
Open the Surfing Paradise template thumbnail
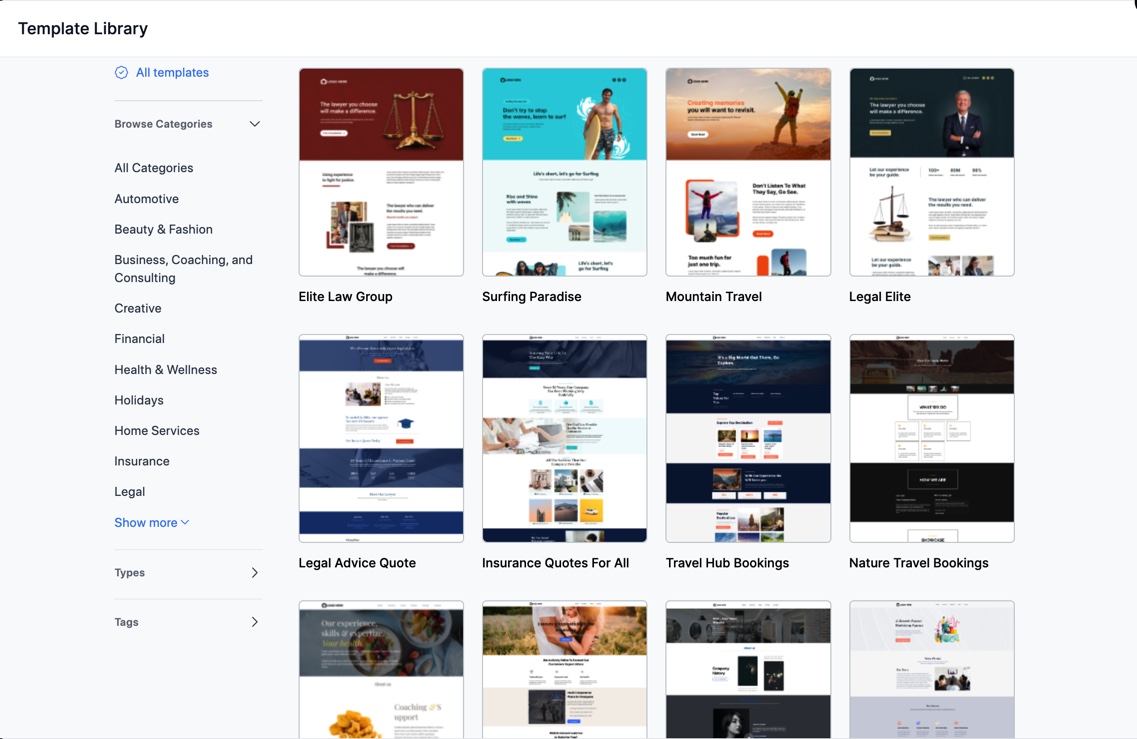(564, 172)
